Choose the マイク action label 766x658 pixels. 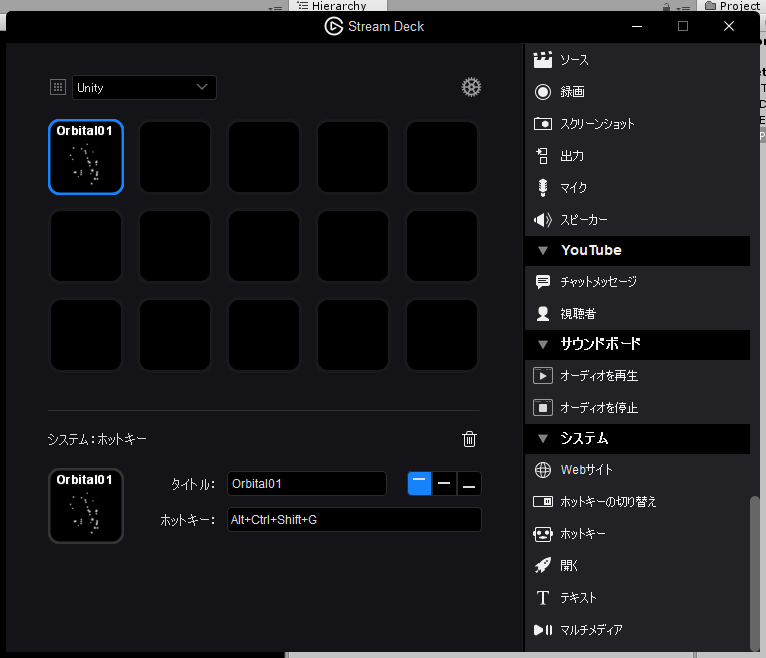pos(574,188)
